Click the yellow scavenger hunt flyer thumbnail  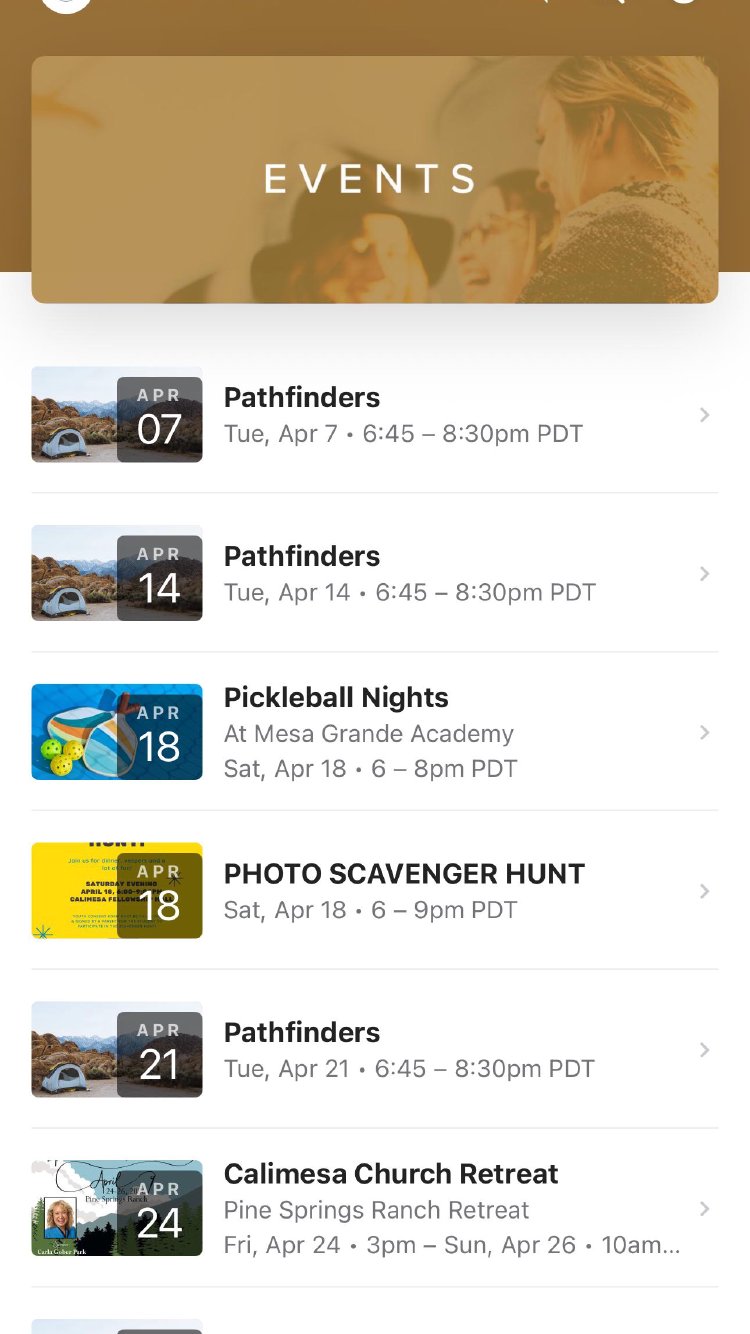coord(116,890)
